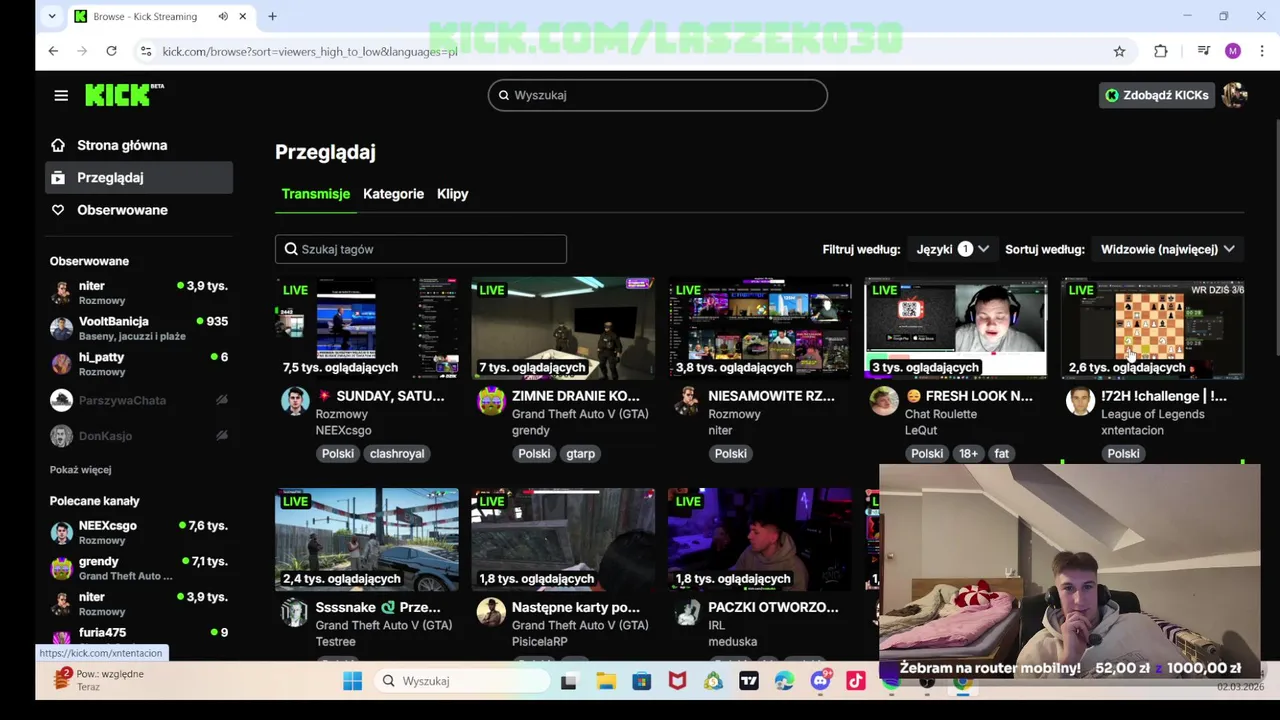
Task: Mute the Kick browser tab audio
Action: (x=223, y=17)
